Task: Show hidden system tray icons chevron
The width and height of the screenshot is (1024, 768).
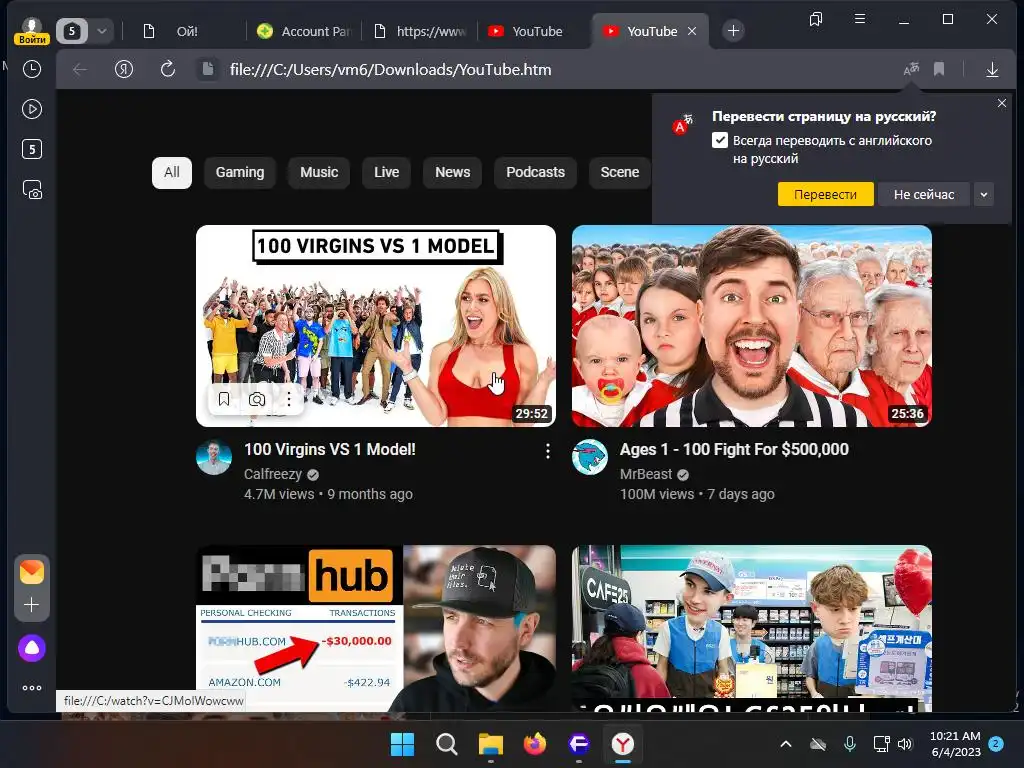Action: point(786,744)
